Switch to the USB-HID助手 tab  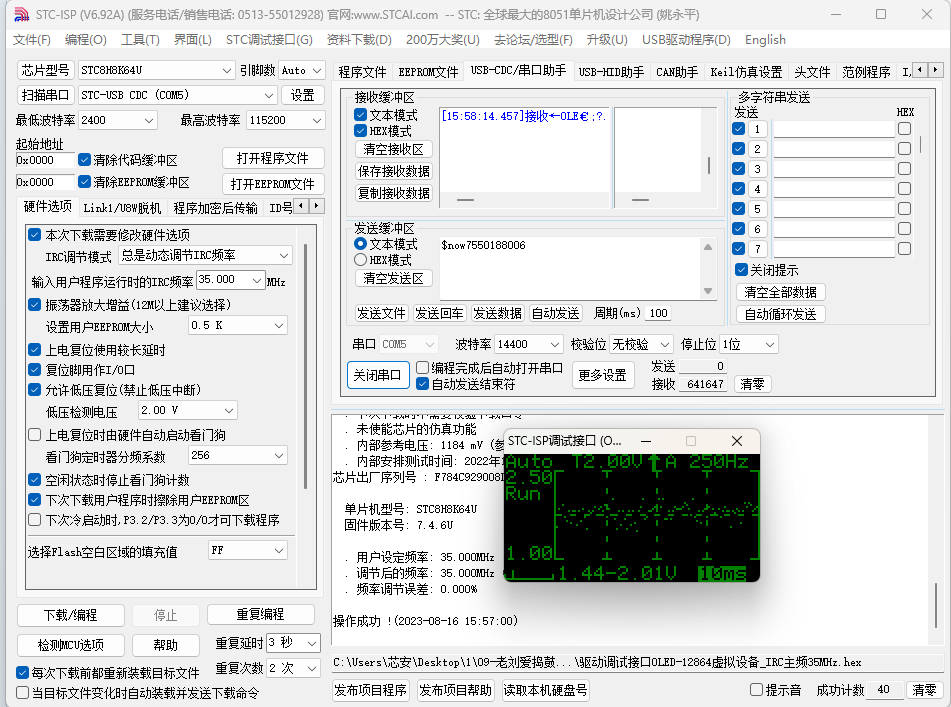[x=611, y=72]
